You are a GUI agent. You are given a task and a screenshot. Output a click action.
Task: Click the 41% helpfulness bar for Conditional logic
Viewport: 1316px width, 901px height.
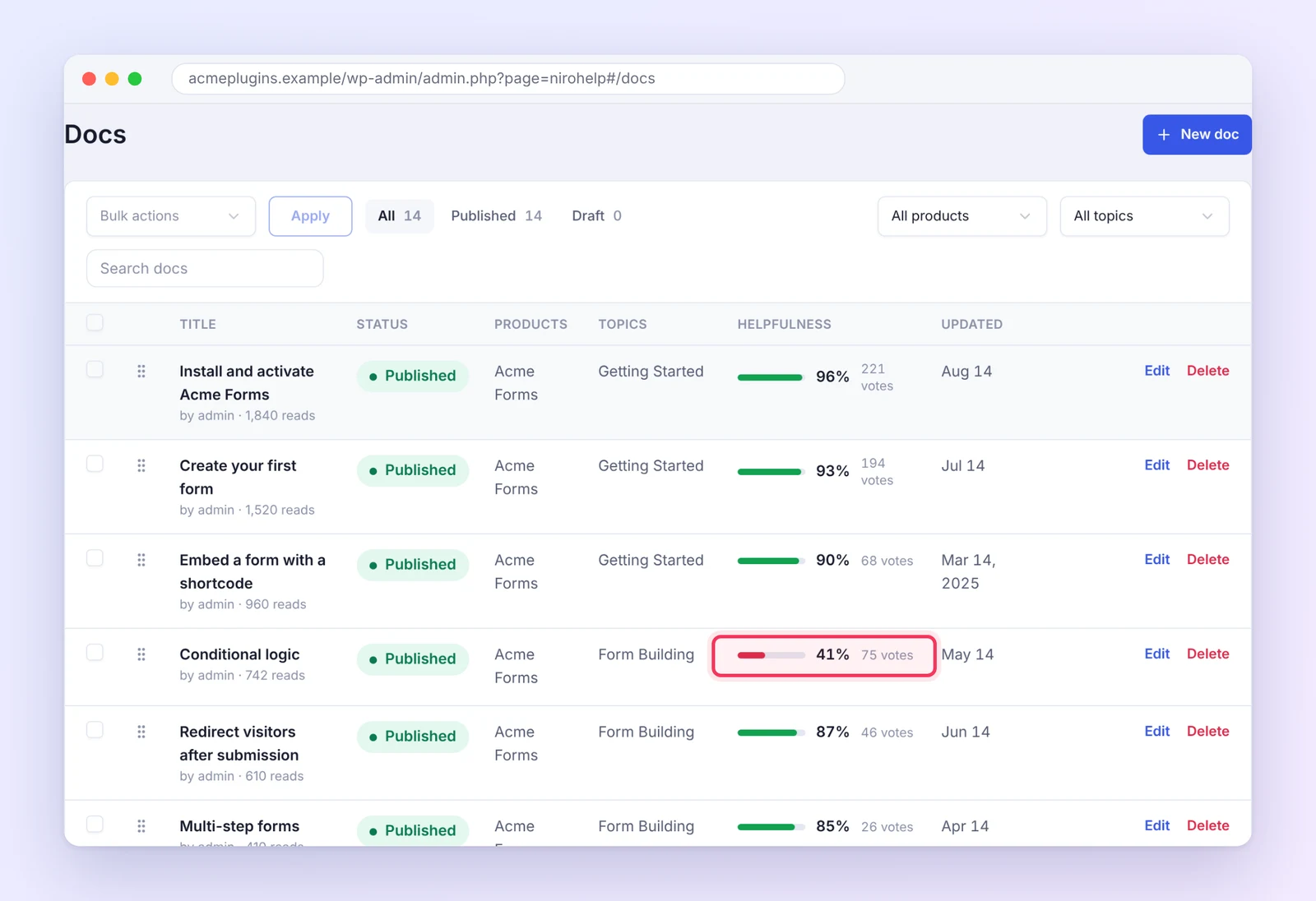[771, 655]
